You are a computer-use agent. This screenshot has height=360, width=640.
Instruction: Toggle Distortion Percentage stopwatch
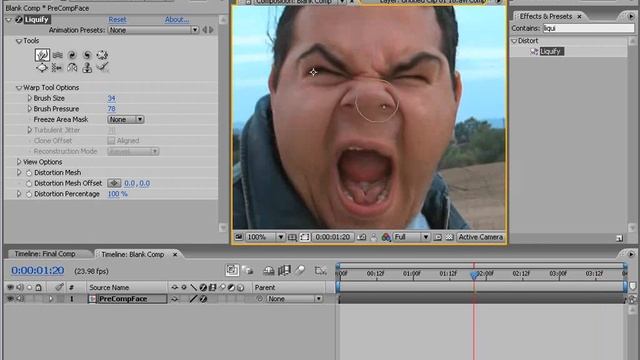29,194
